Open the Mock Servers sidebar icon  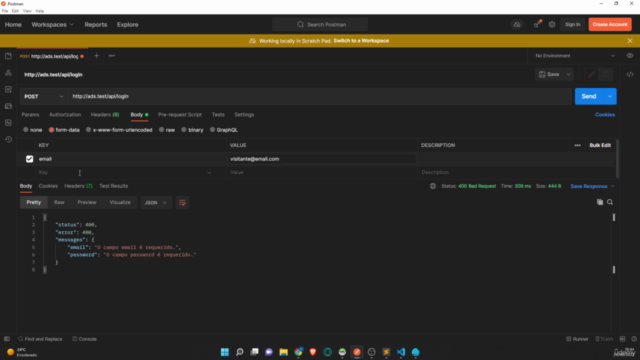pos(8,106)
